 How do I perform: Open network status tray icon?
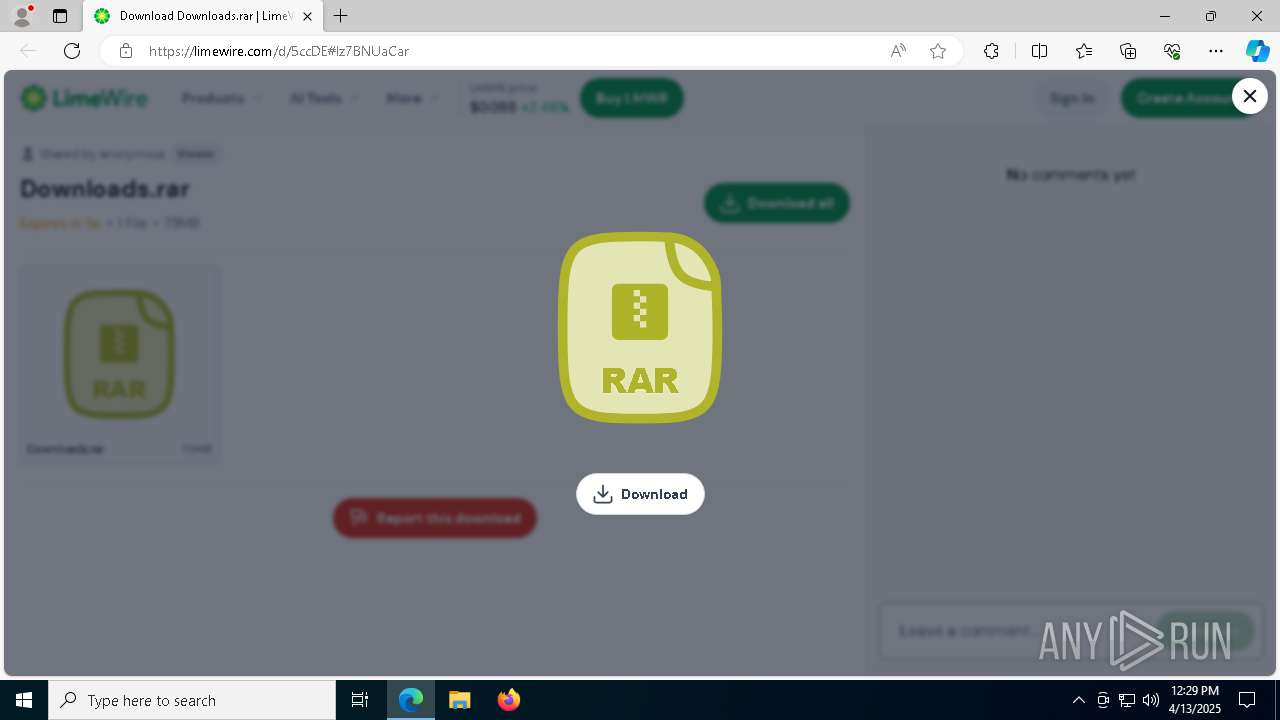(1127, 700)
